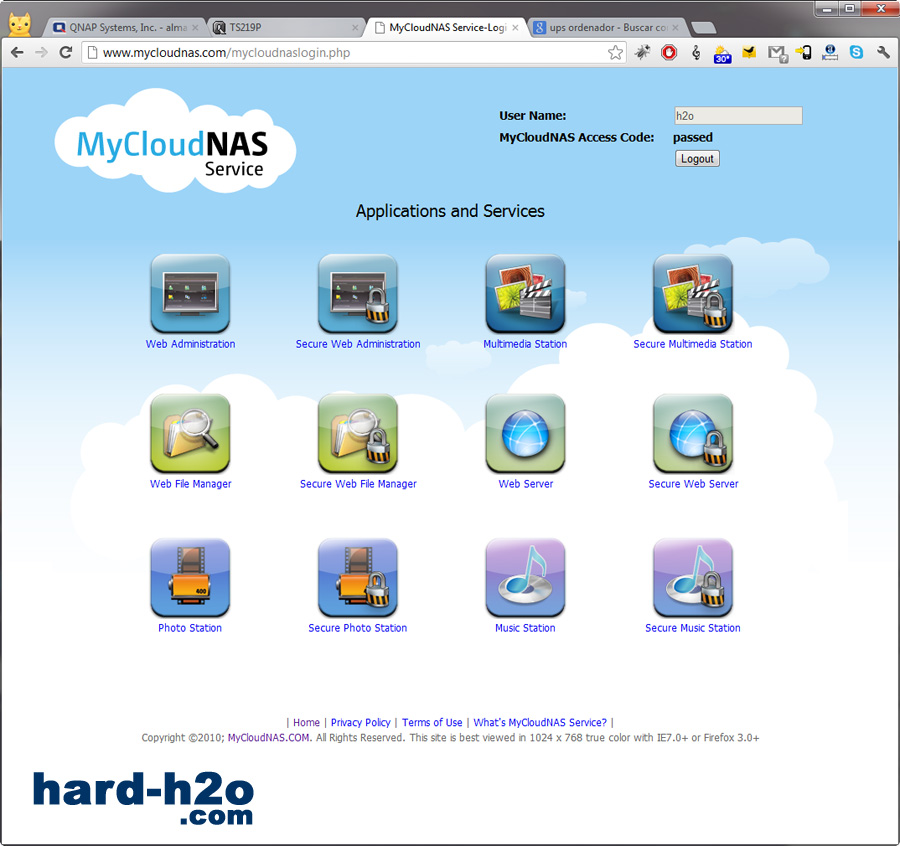Screen dimensions: 900x846
Task: Open a new browser tab
Action: click(x=703, y=28)
